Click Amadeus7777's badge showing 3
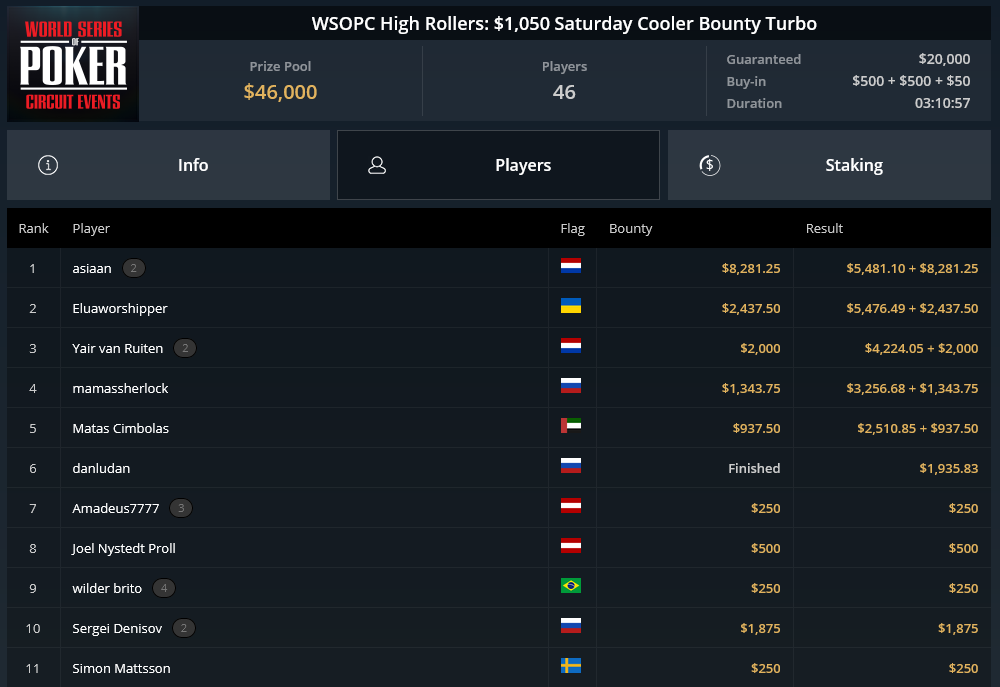The image size is (1000, 687). coord(181,508)
